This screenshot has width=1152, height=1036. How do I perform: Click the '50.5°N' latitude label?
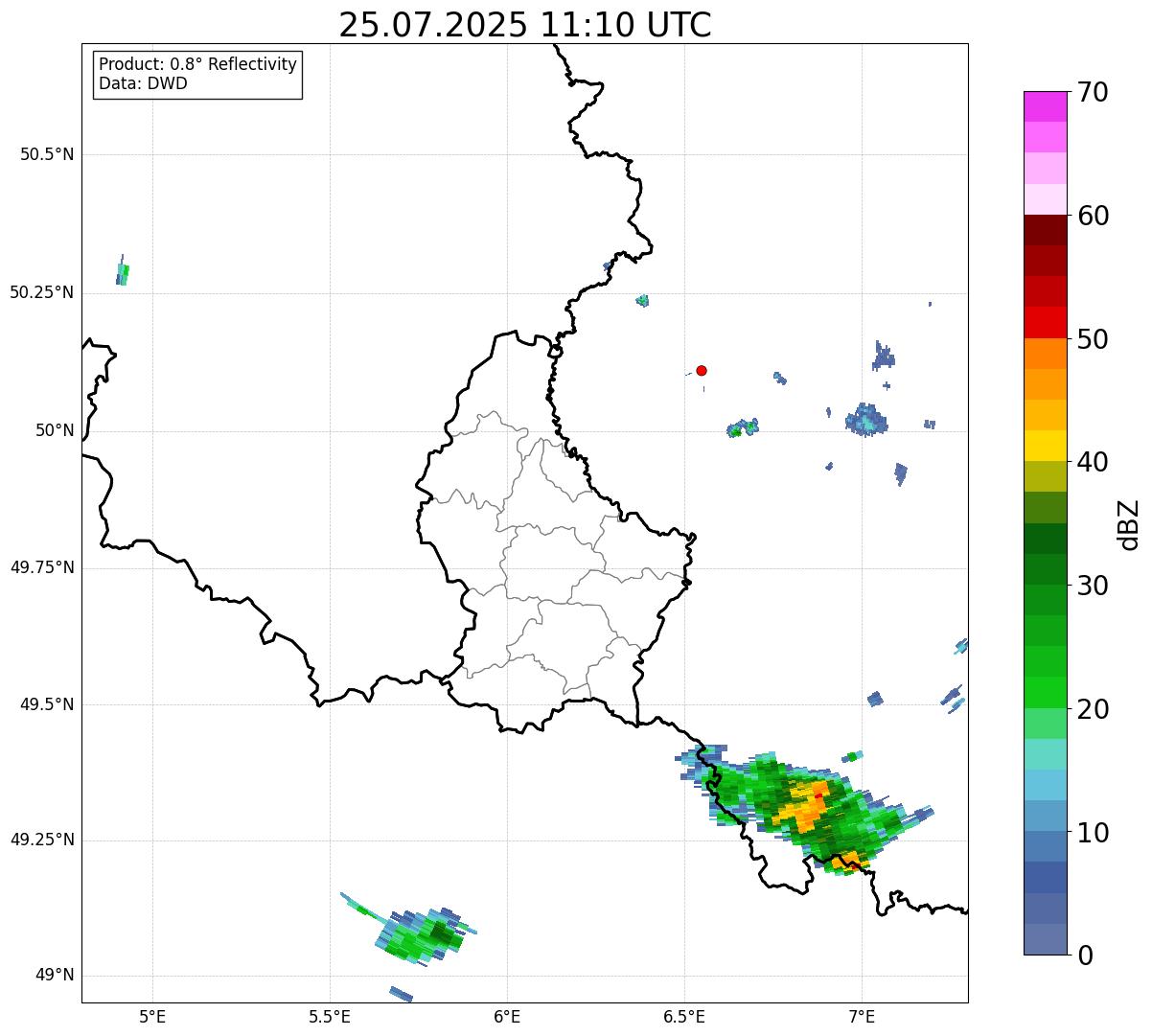coord(47,154)
